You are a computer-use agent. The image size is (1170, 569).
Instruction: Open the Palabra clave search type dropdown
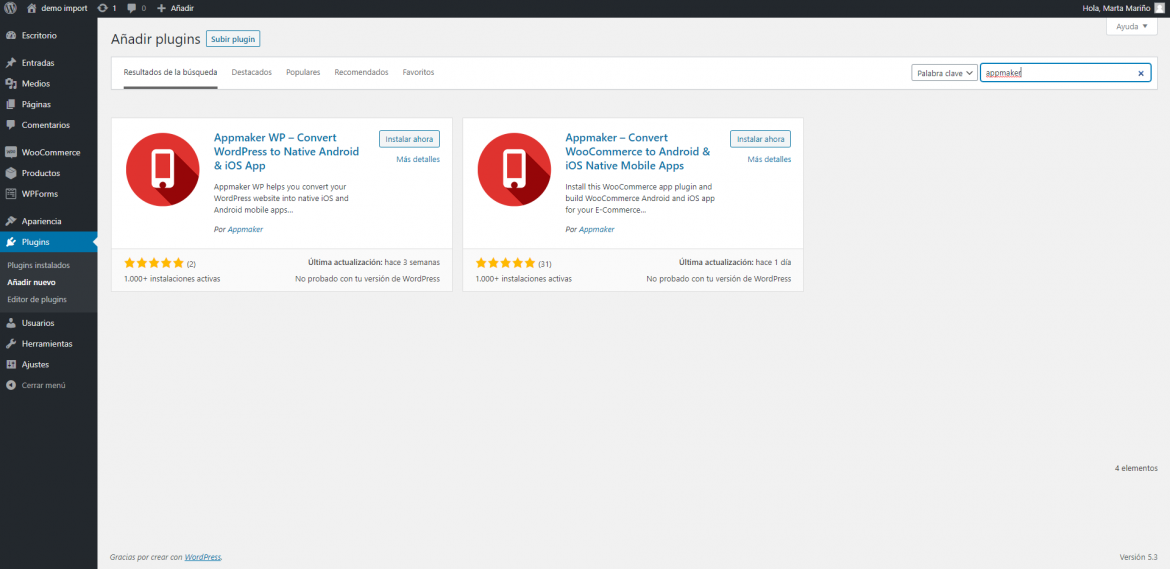pyautogui.click(x=944, y=73)
